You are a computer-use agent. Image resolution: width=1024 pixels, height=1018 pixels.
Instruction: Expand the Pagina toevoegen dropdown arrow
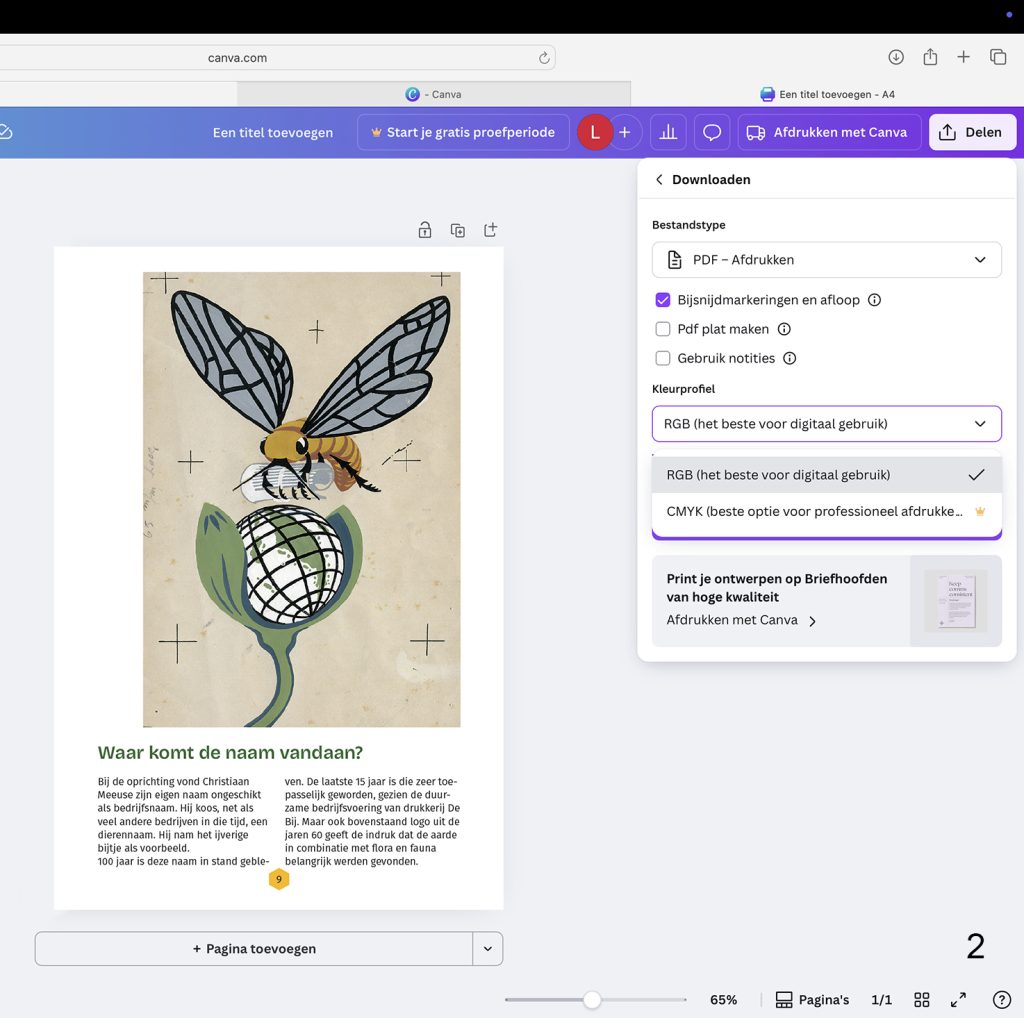pos(488,948)
